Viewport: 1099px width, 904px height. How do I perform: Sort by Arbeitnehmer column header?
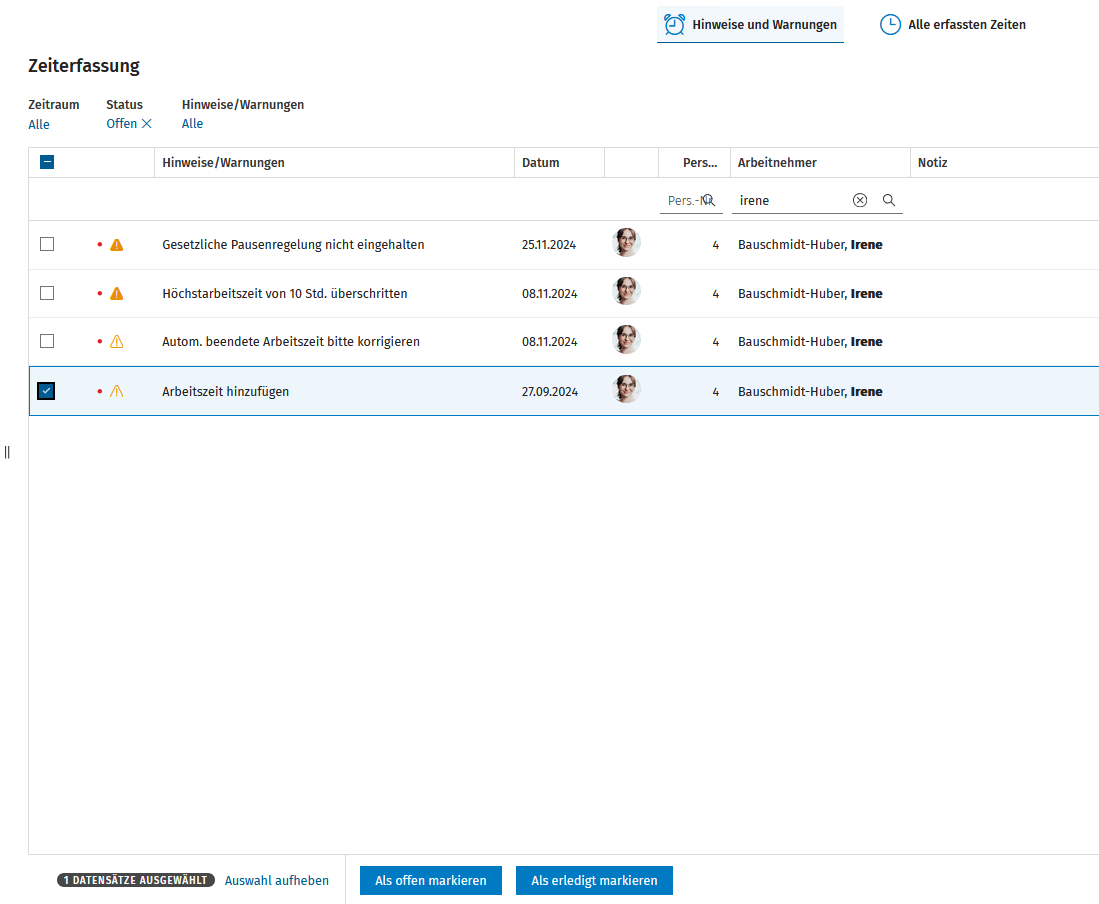point(777,163)
